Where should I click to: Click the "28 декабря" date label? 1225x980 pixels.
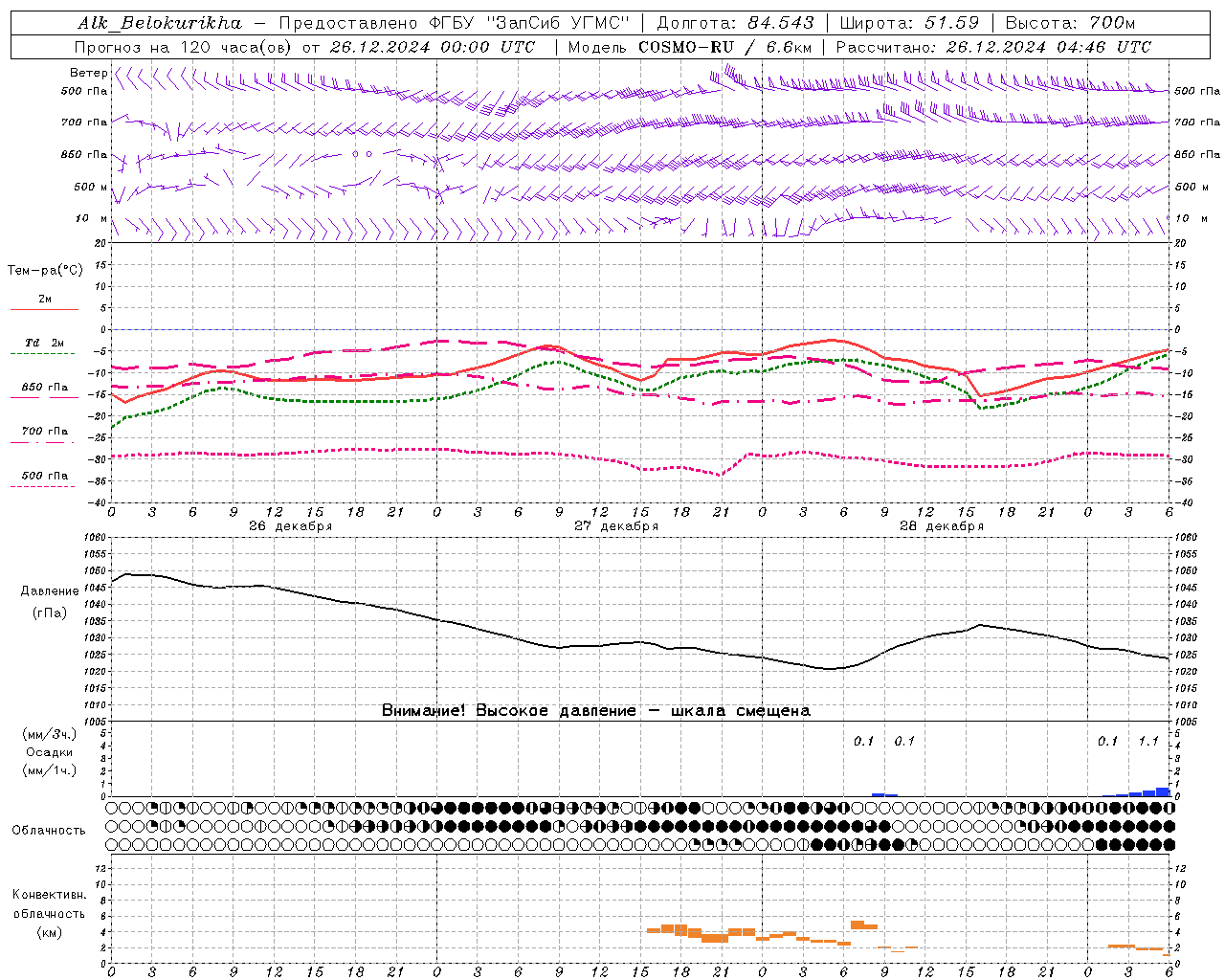[x=942, y=526]
